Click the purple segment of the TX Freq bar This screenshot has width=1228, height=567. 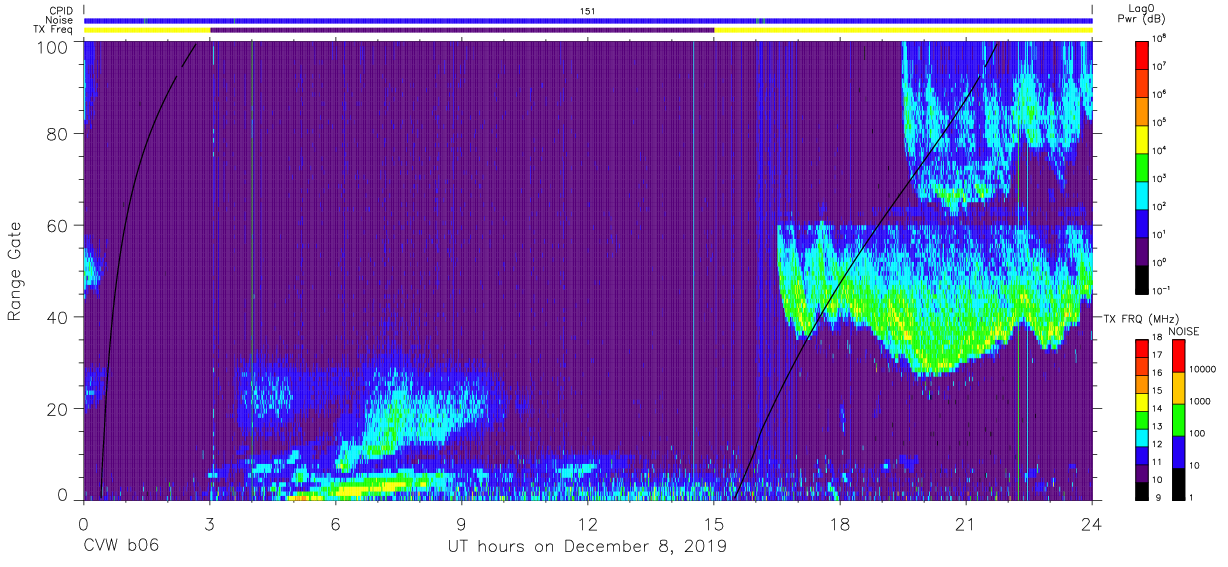click(462, 30)
